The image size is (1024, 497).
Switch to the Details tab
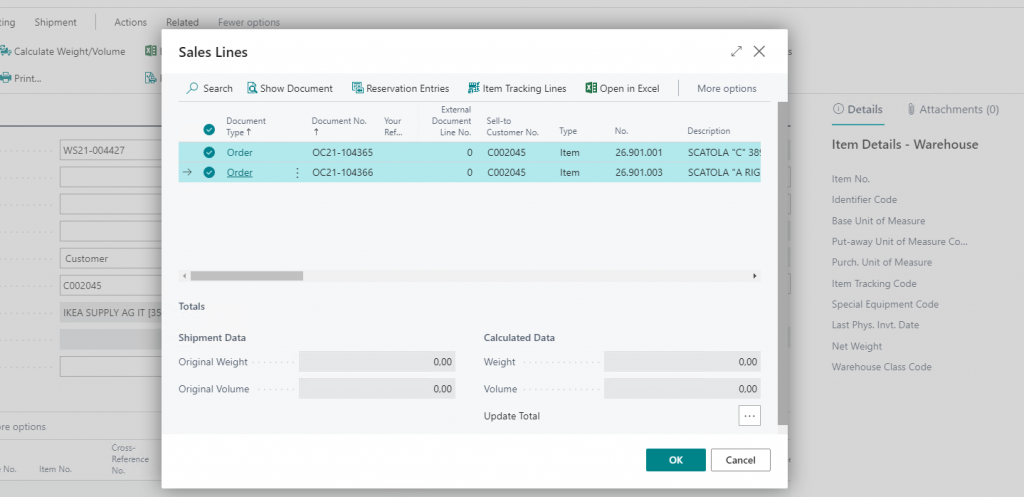point(858,109)
